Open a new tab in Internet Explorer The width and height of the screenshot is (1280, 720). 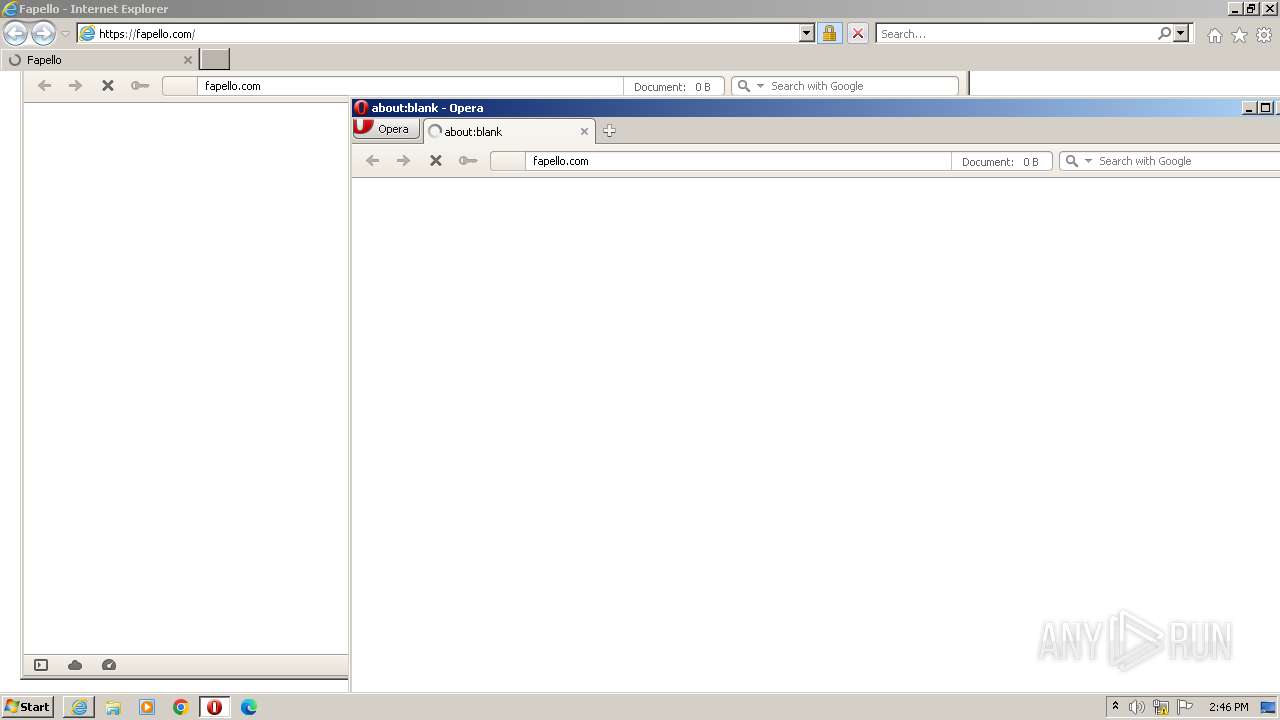click(215, 60)
